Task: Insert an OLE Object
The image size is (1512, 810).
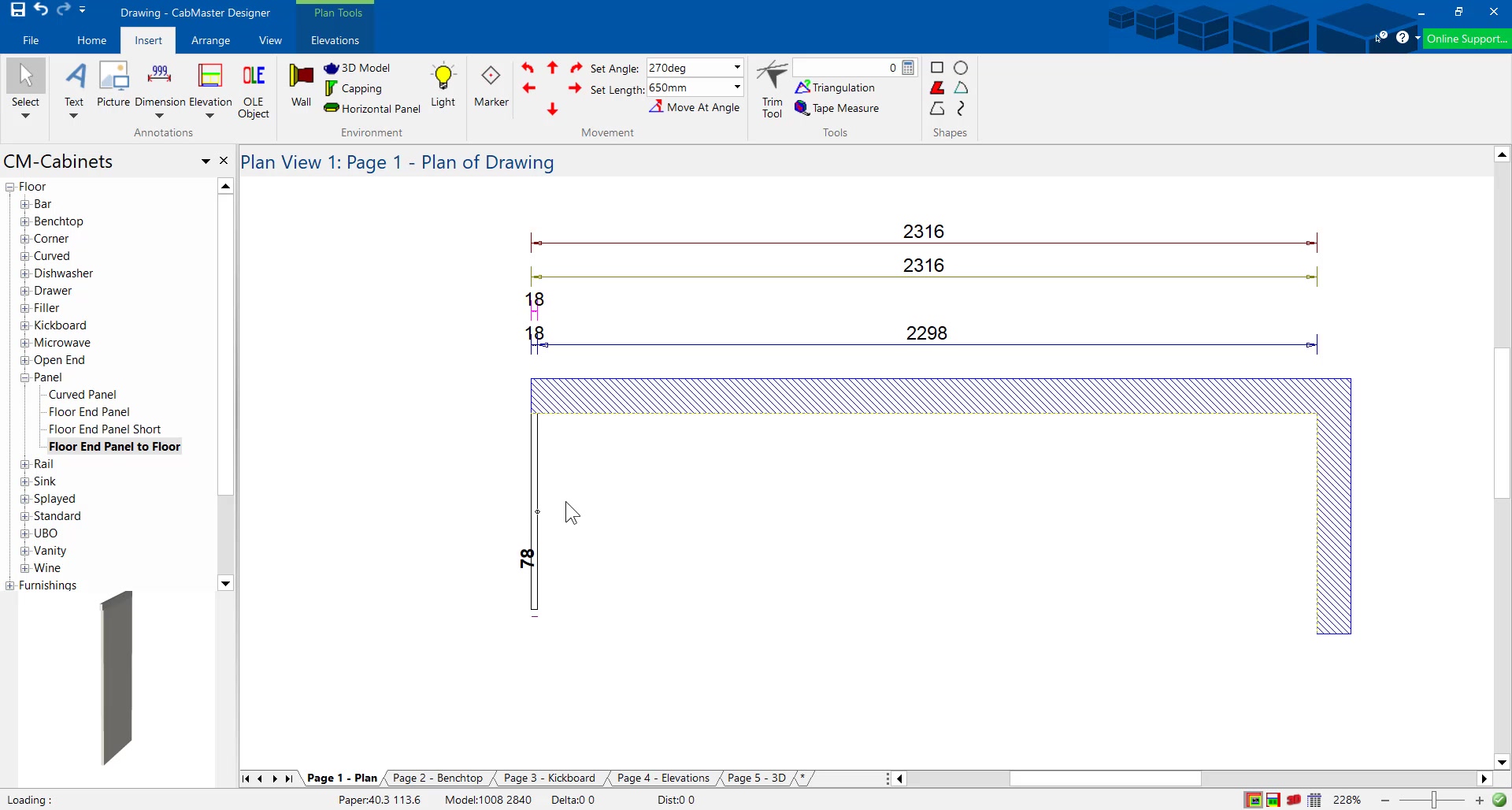Action: (254, 91)
